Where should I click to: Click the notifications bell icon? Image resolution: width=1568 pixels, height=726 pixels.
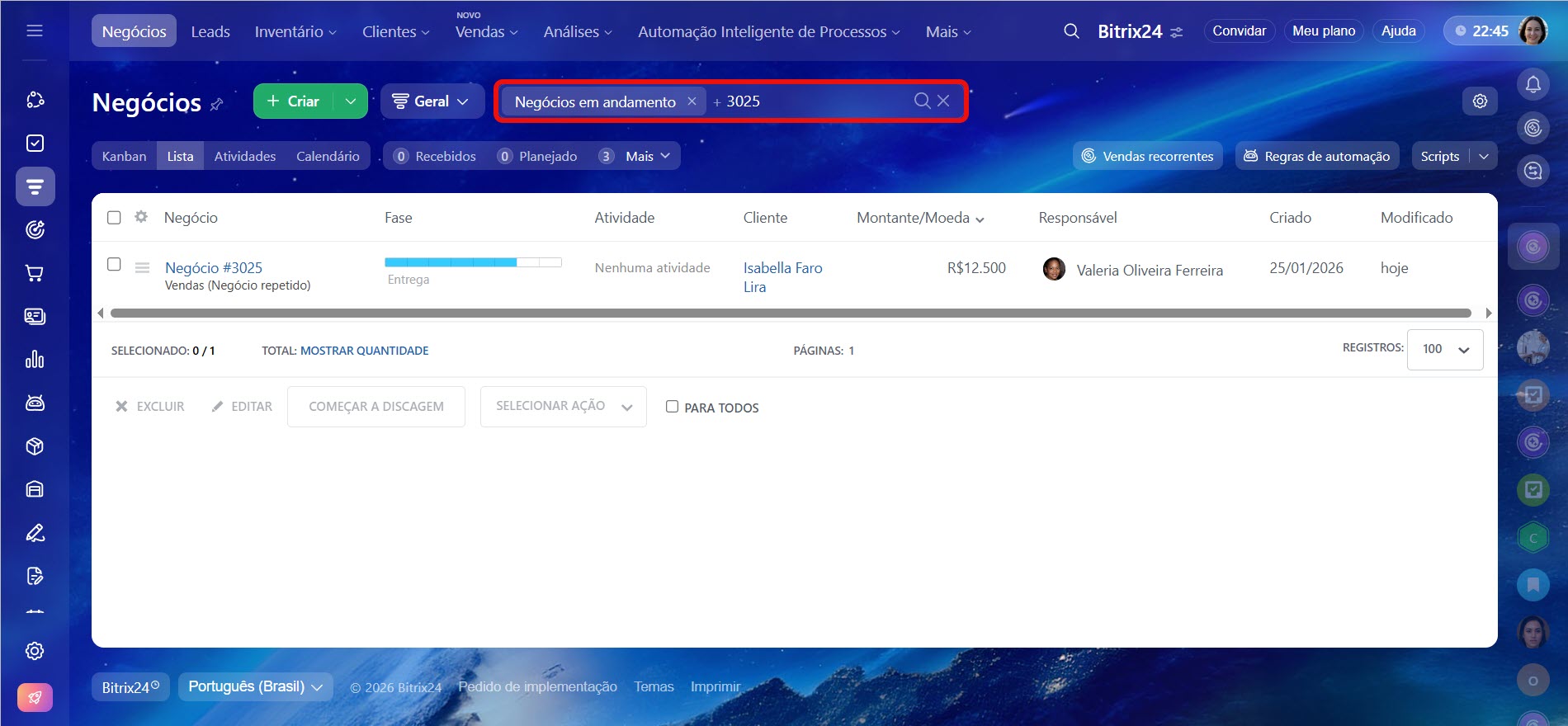(1533, 84)
